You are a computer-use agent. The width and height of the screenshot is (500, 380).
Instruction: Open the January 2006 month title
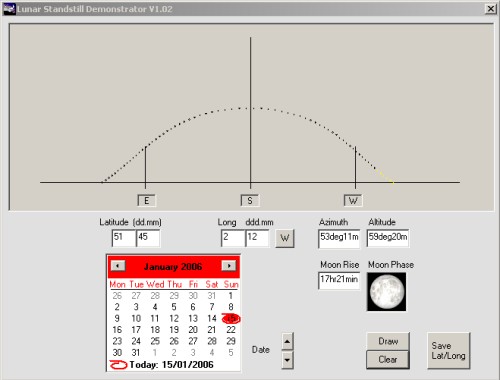(173, 267)
